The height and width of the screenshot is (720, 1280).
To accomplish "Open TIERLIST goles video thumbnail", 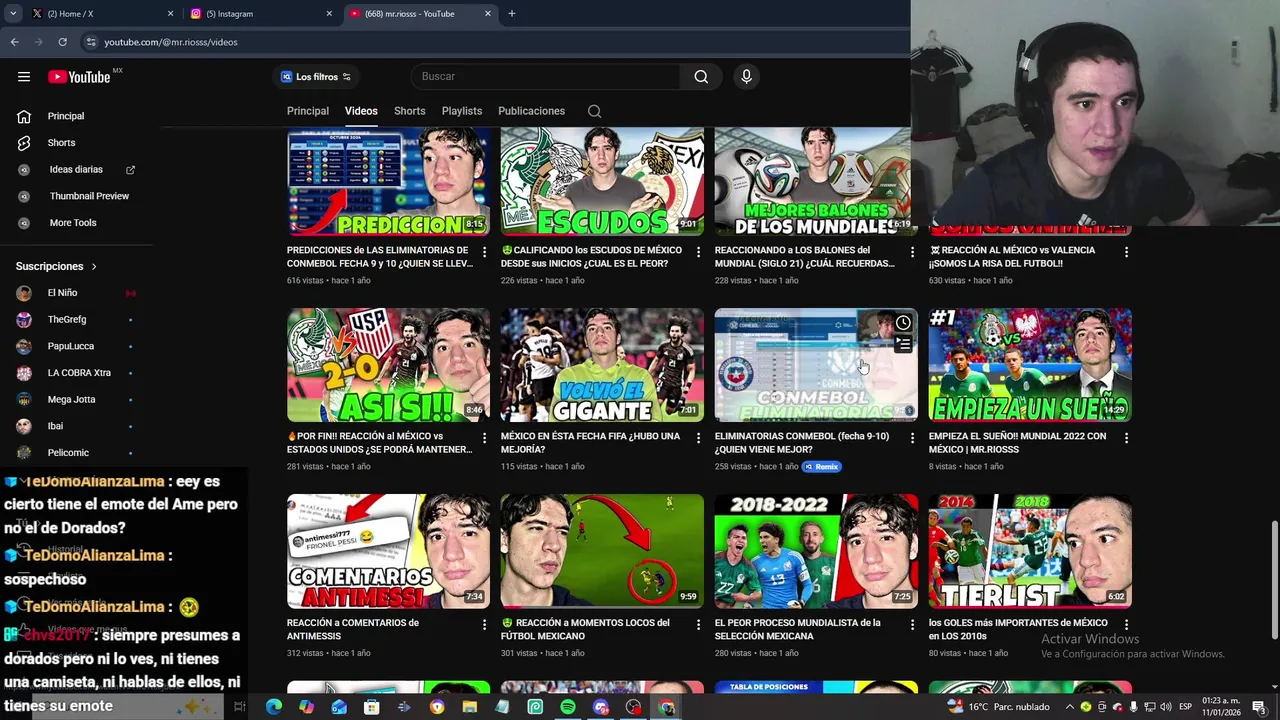I will (x=1030, y=551).
